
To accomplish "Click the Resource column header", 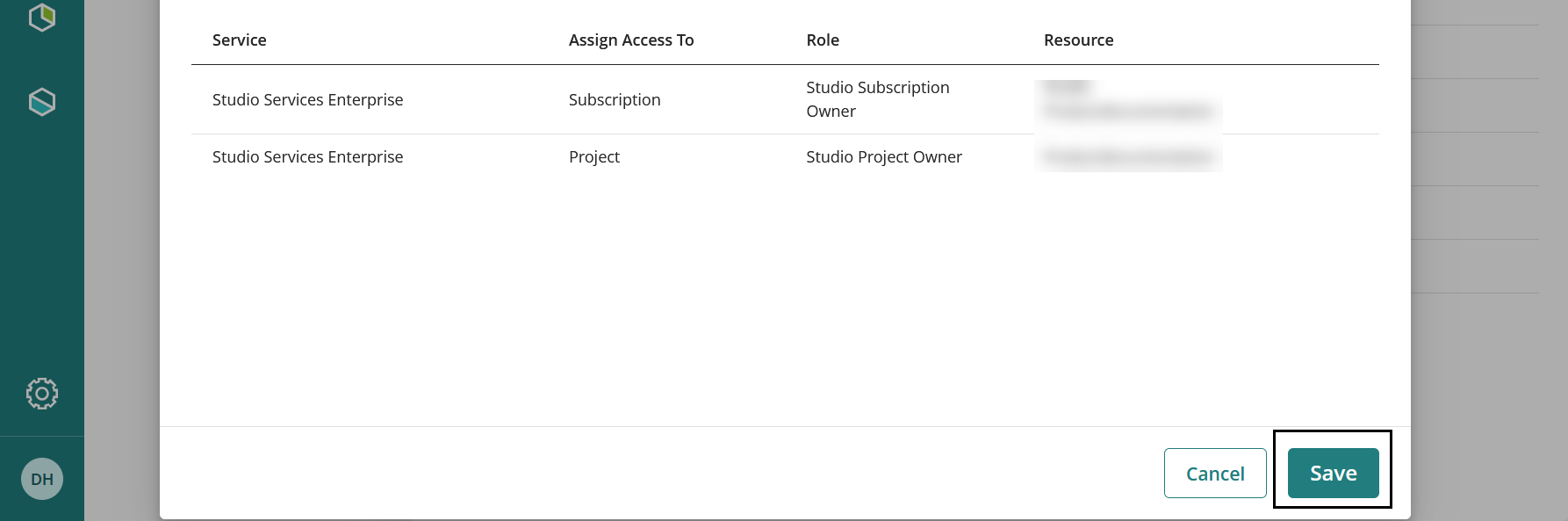I will pos(1078,40).
